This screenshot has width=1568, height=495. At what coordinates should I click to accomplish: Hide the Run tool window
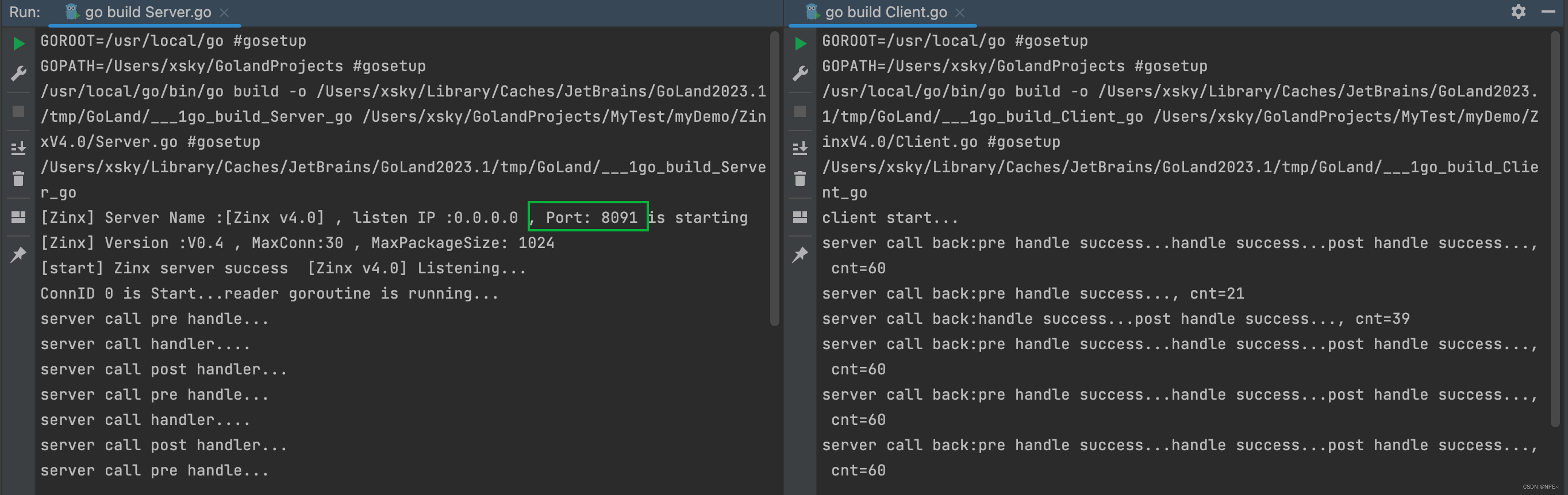1548,11
